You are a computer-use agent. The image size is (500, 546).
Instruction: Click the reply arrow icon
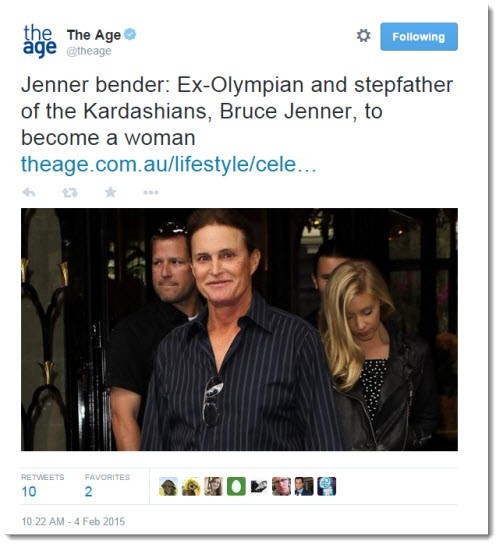point(29,192)
